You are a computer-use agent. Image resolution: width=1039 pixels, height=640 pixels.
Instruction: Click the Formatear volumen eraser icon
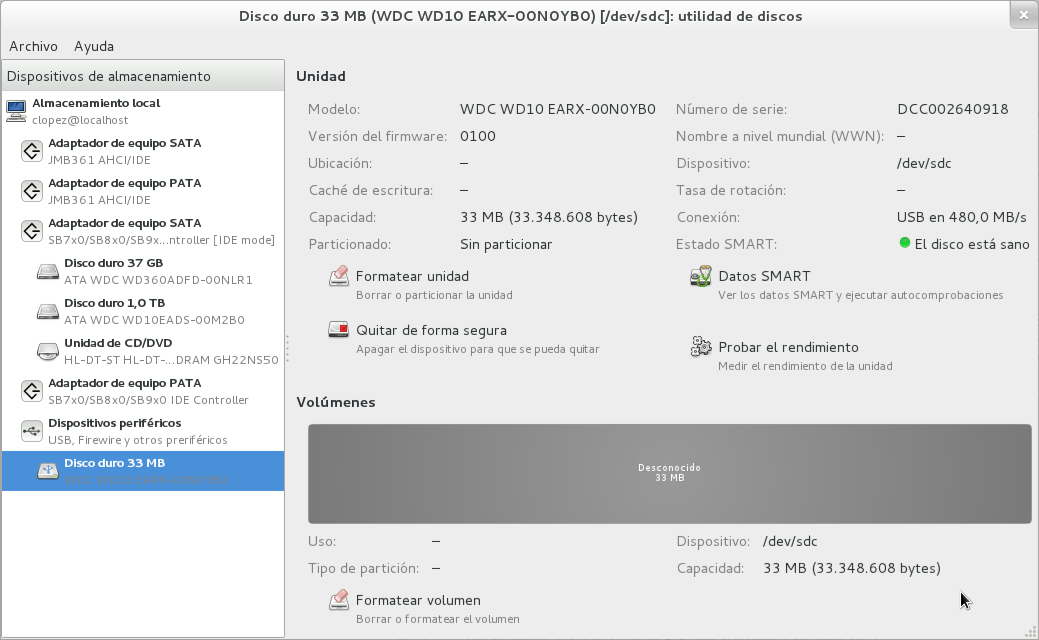[x=339, y=600]
